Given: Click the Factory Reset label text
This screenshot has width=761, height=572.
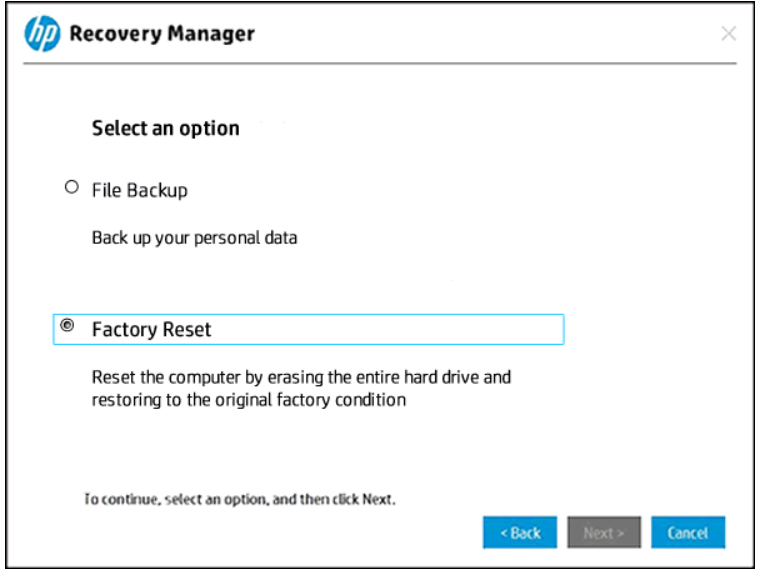Looking at the screenshot, I should (x=151, y=329).
